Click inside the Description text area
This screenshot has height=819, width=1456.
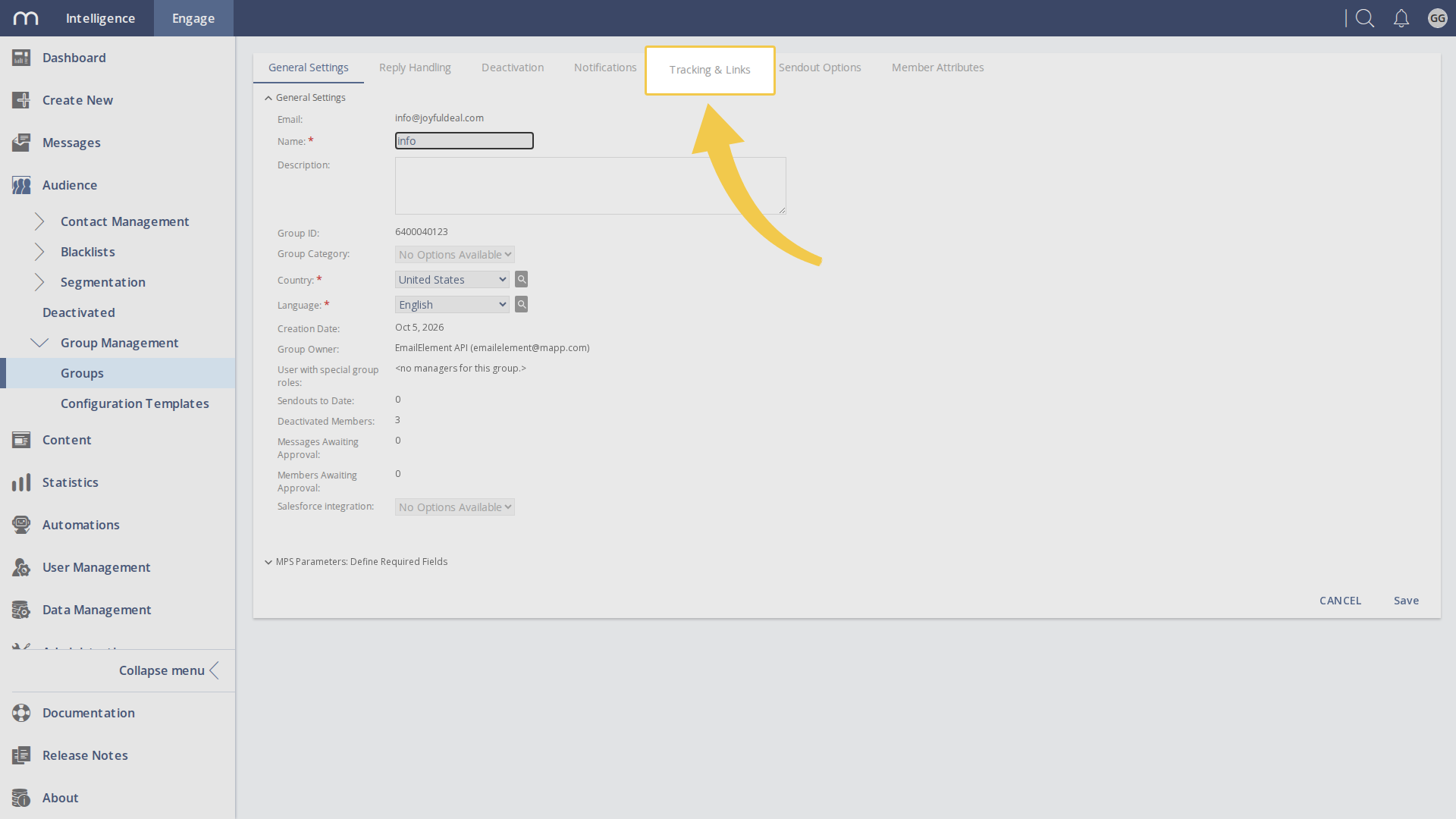click(591, 186)
